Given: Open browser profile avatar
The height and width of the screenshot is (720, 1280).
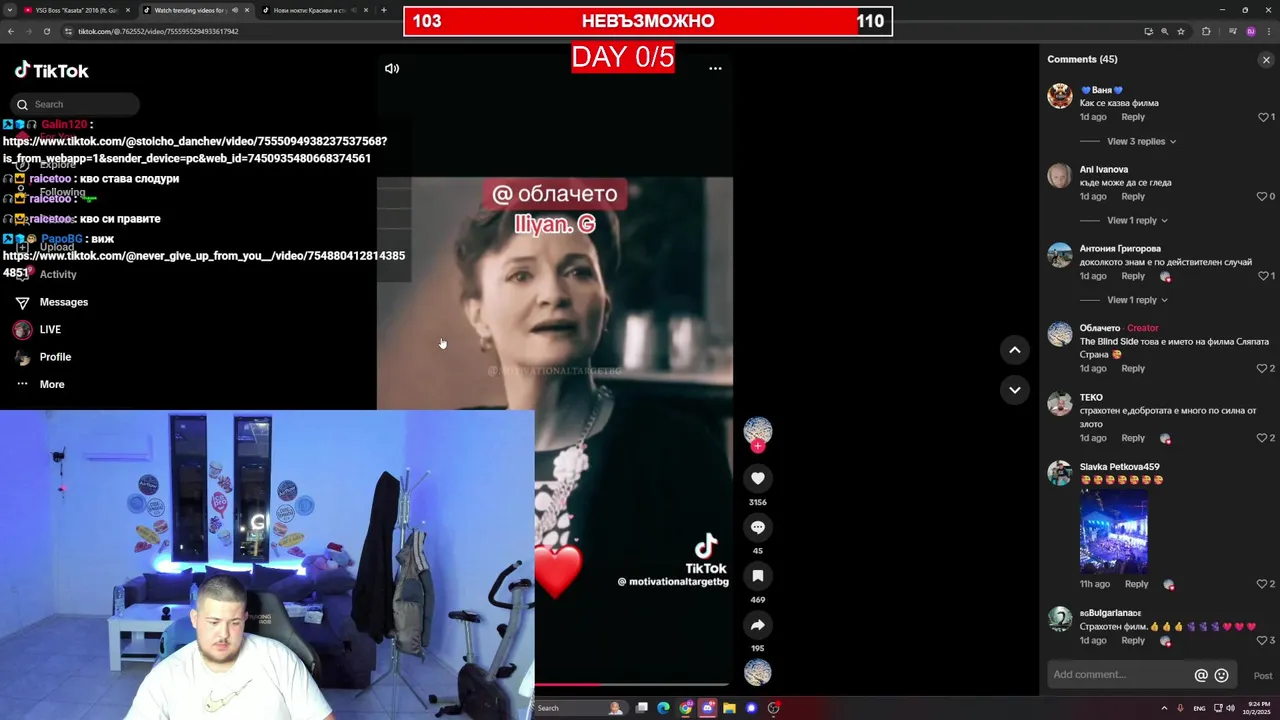Looking at the screenshot, I should 1251,31.
